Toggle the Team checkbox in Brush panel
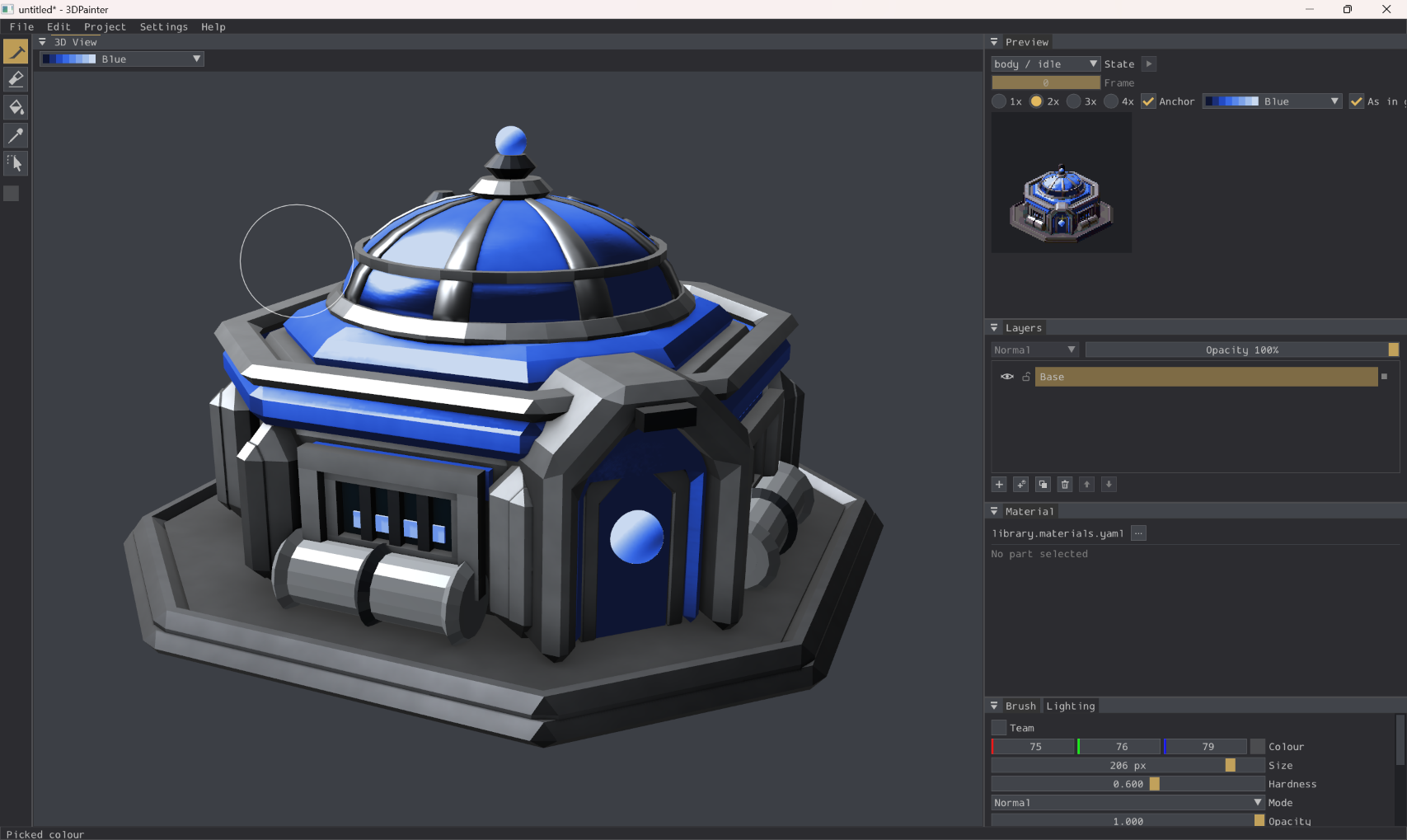The image size is (1407, 840). (x=999, y=728)
